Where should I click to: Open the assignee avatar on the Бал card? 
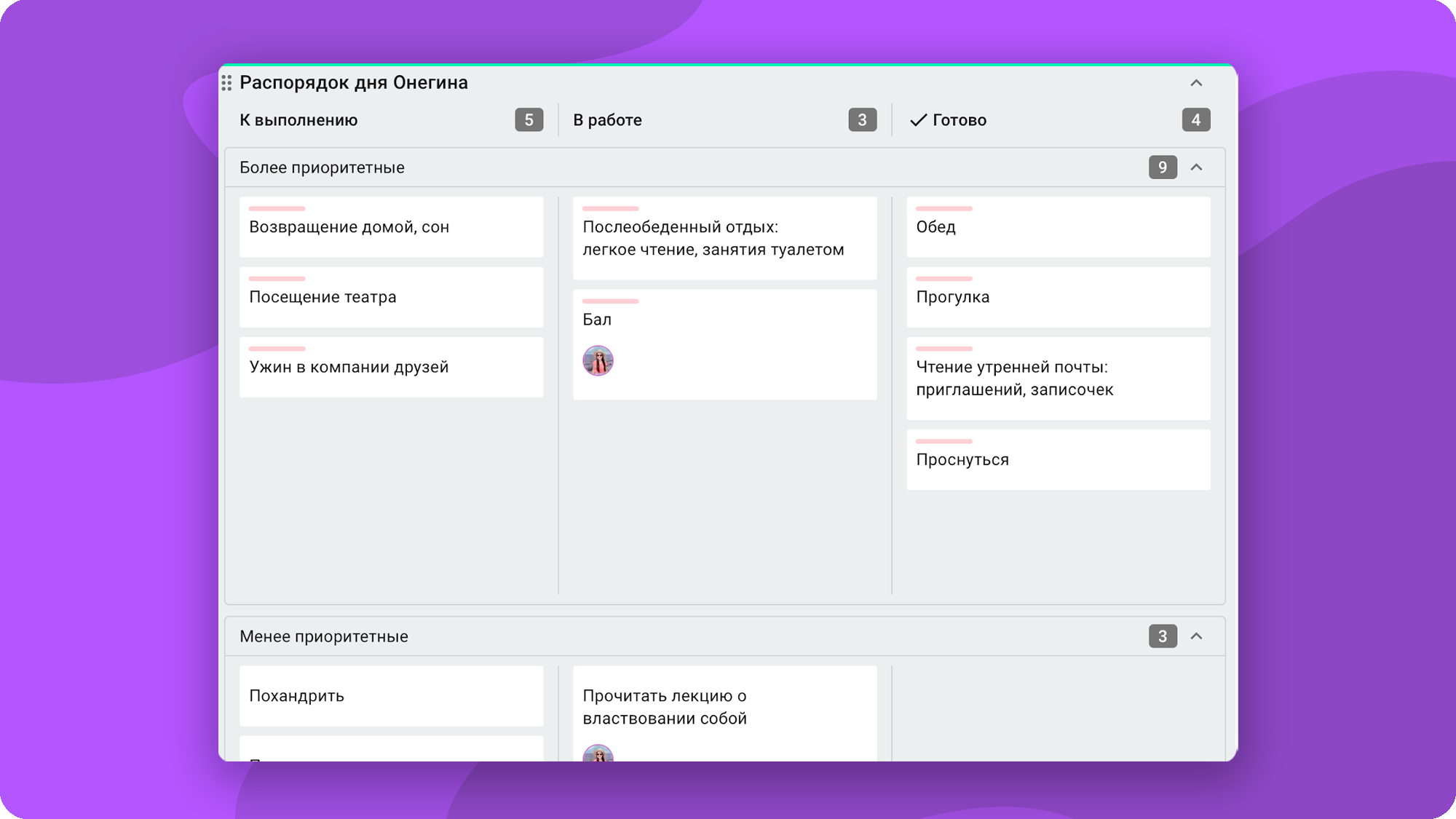click(x=598, y=360)
